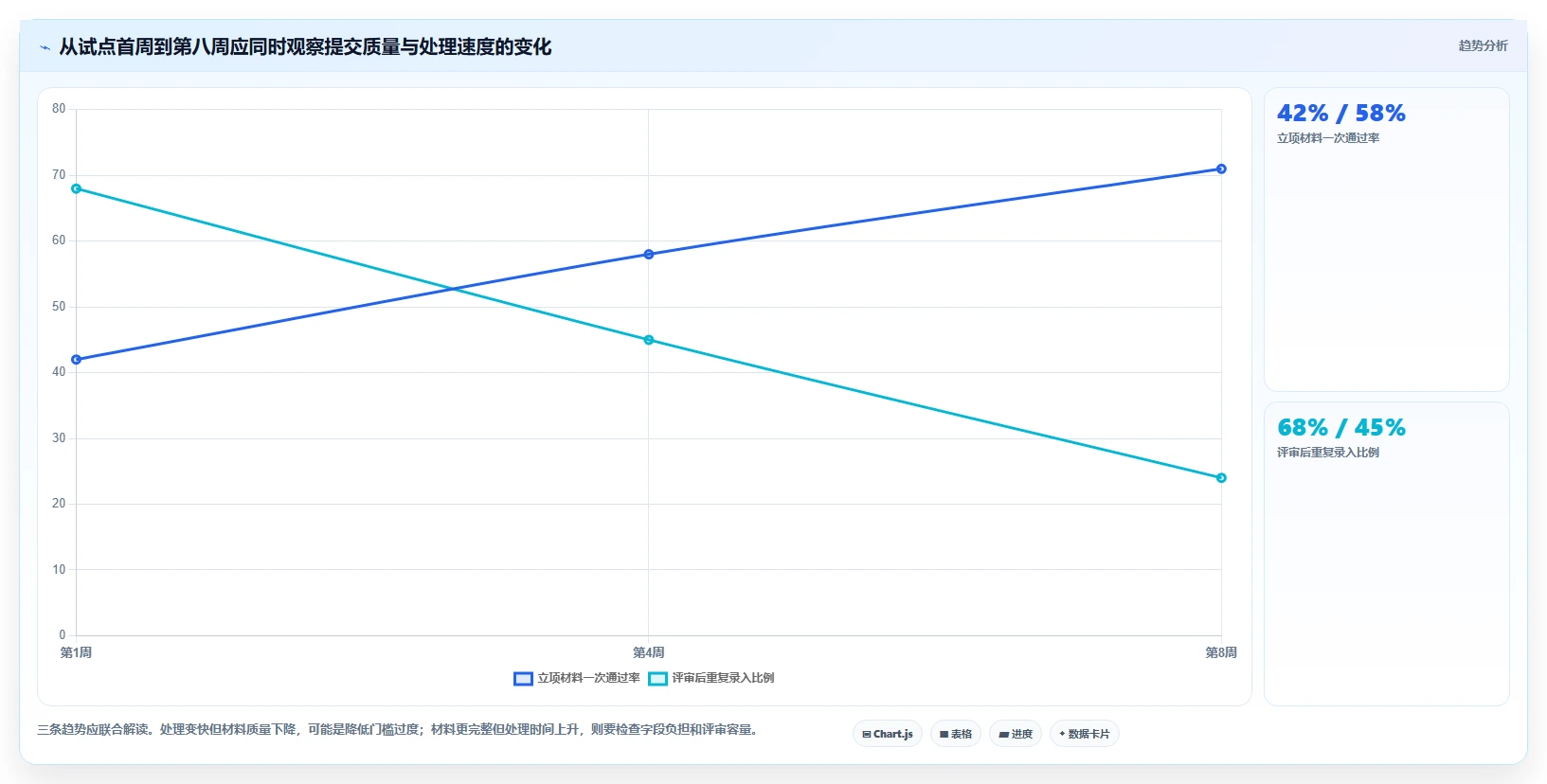Select the 进度 chip

[1016, 734]
